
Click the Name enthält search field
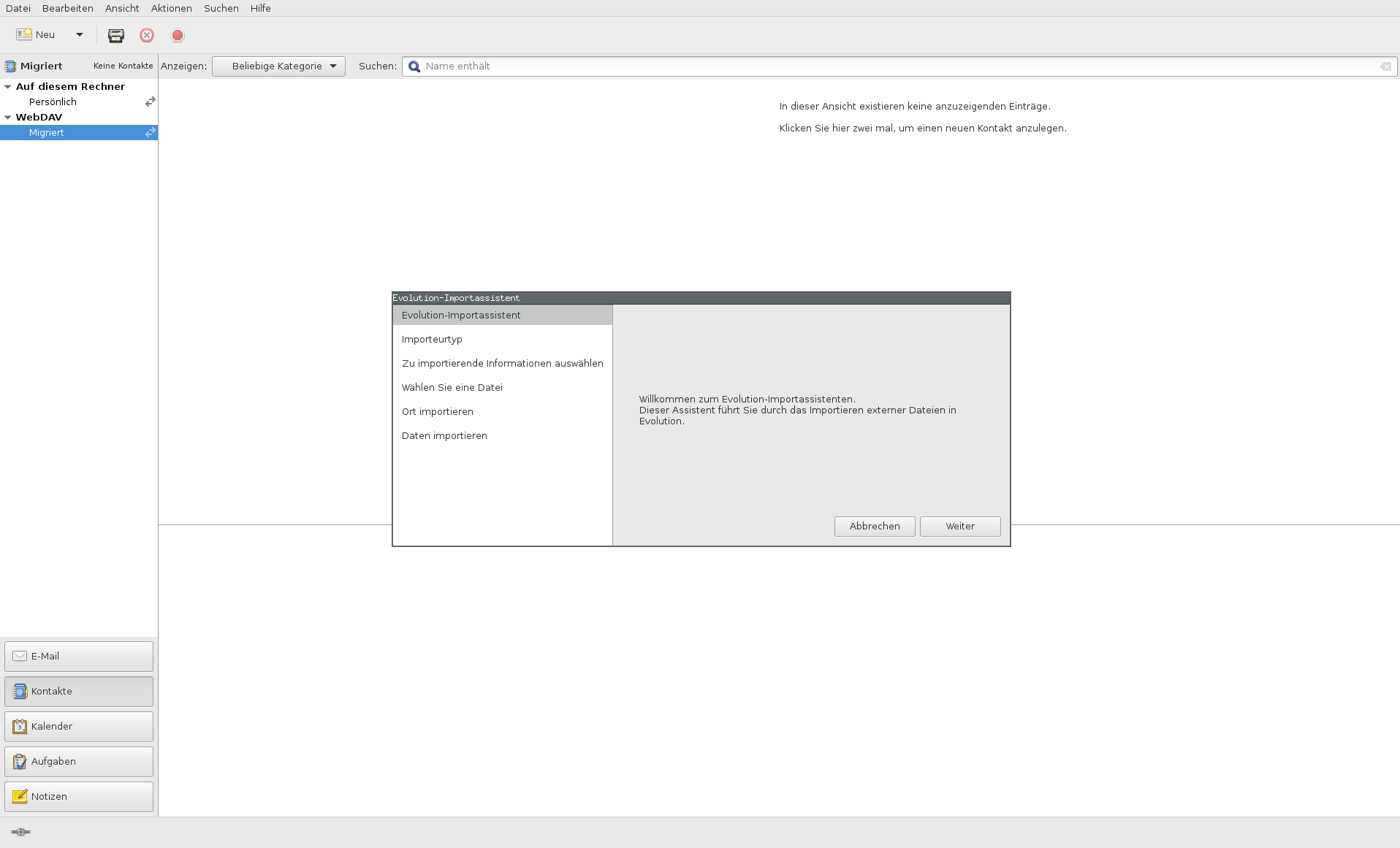tap(899, 66)
